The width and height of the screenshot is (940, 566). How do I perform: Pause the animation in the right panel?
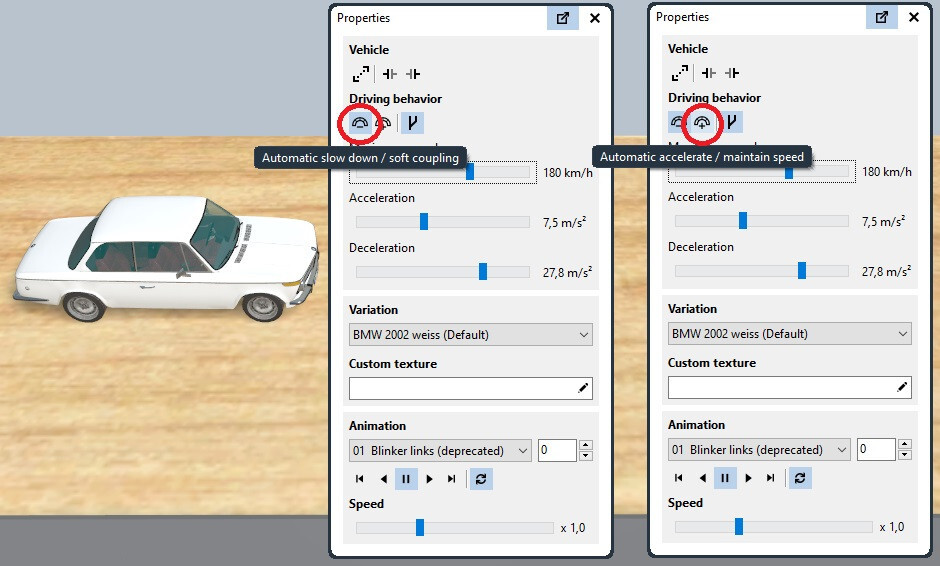pyautogui.click(x=725, y=477)
